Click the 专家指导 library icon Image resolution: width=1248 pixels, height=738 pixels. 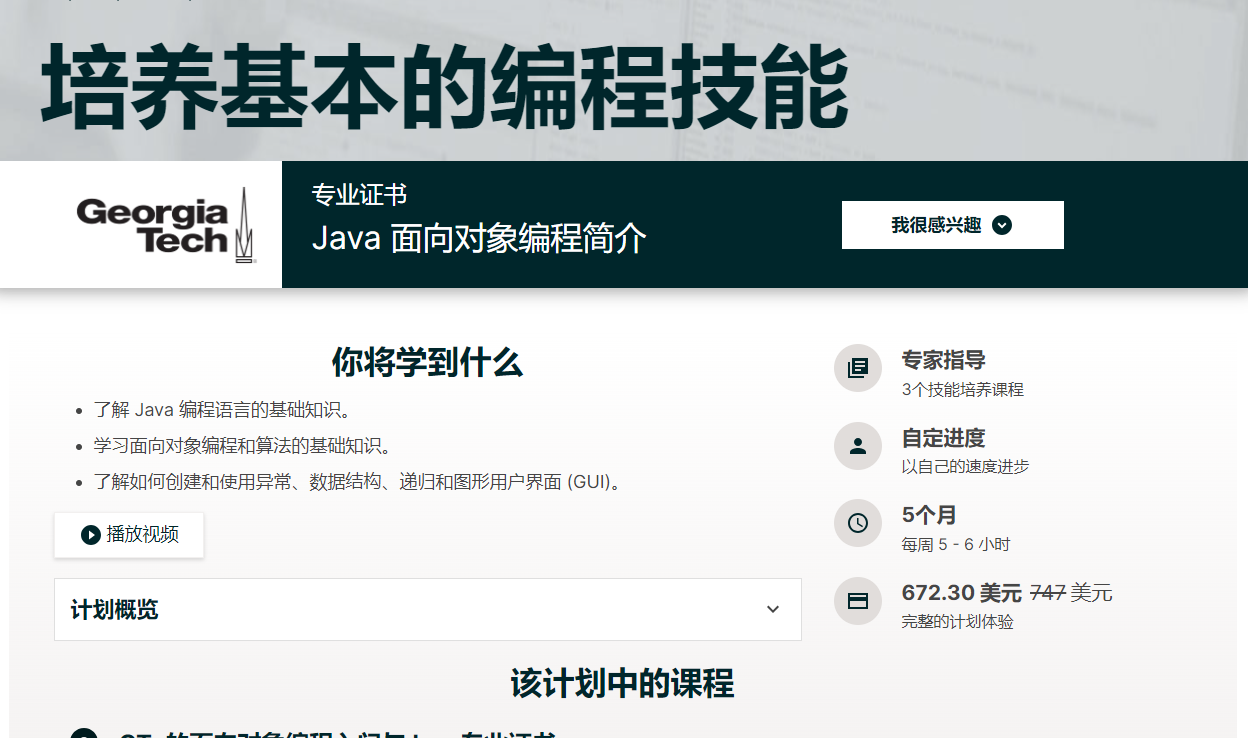tap(858, 368)
